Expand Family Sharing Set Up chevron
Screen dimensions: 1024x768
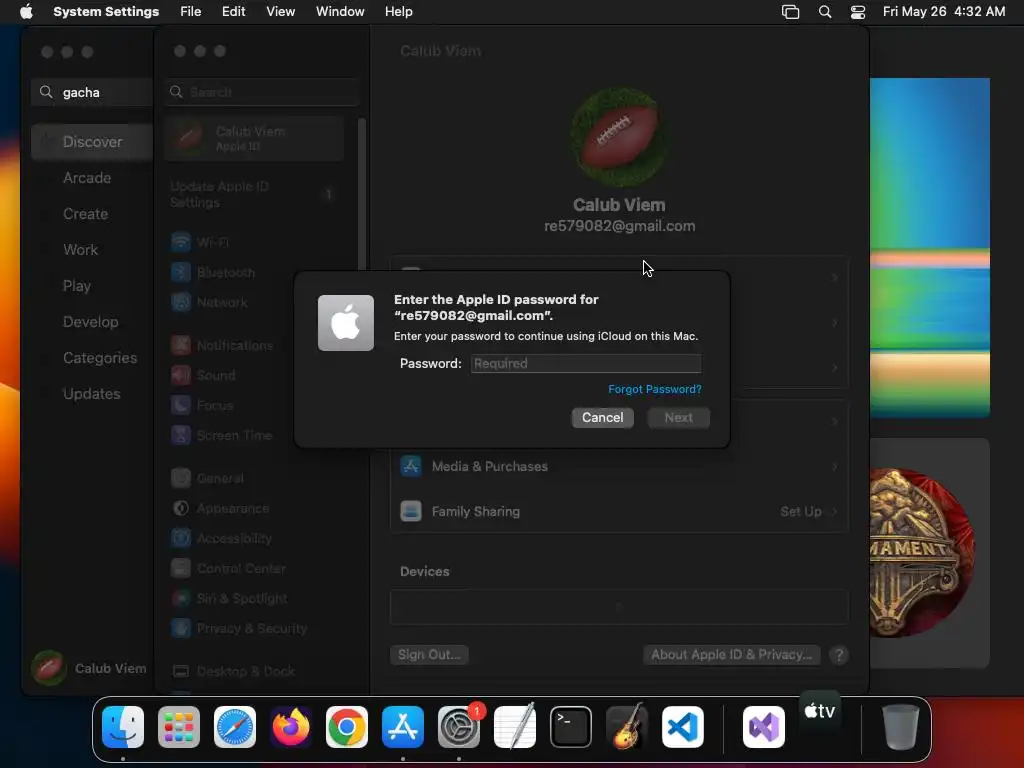[x=835, y=511]
